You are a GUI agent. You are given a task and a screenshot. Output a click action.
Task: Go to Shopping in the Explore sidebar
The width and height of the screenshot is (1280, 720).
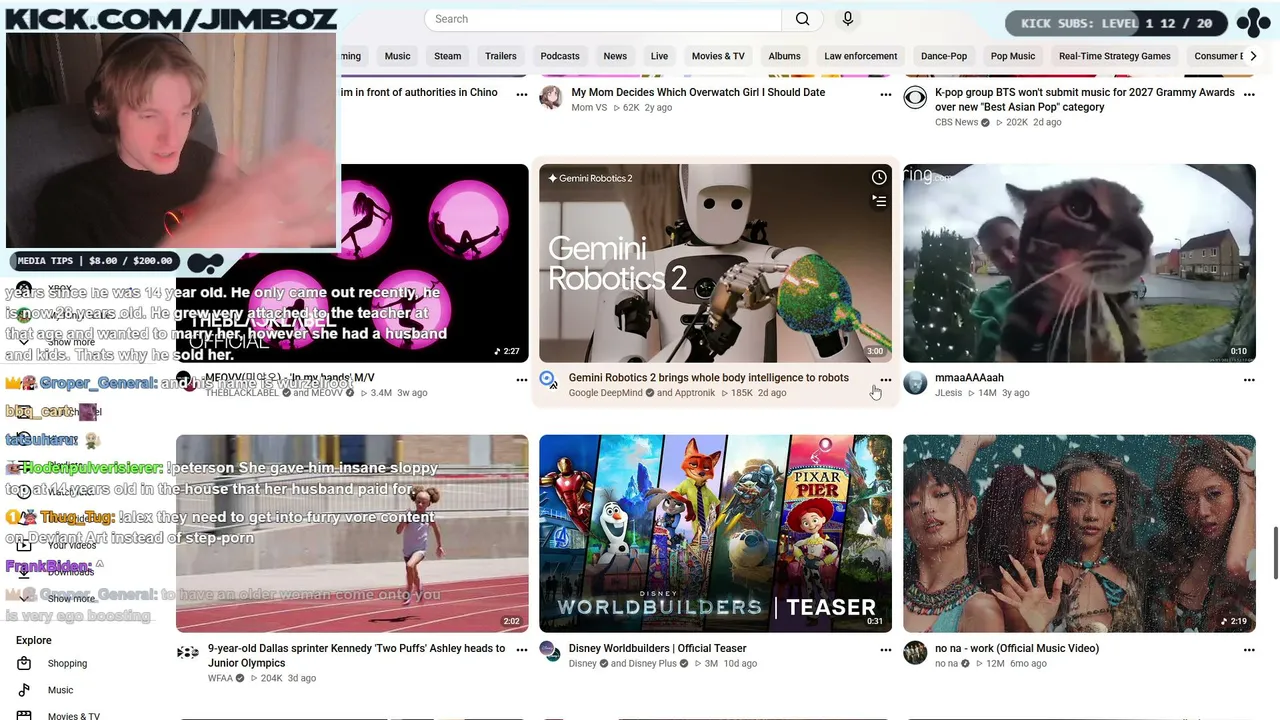(67, 663)
